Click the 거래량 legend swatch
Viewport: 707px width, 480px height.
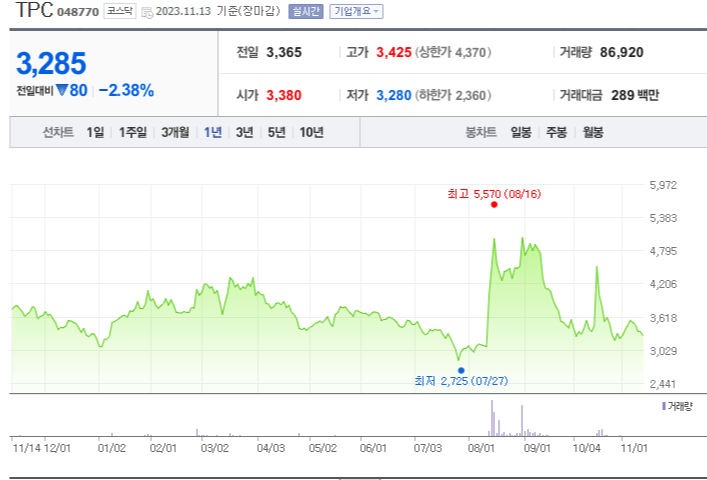pos(664,406)
